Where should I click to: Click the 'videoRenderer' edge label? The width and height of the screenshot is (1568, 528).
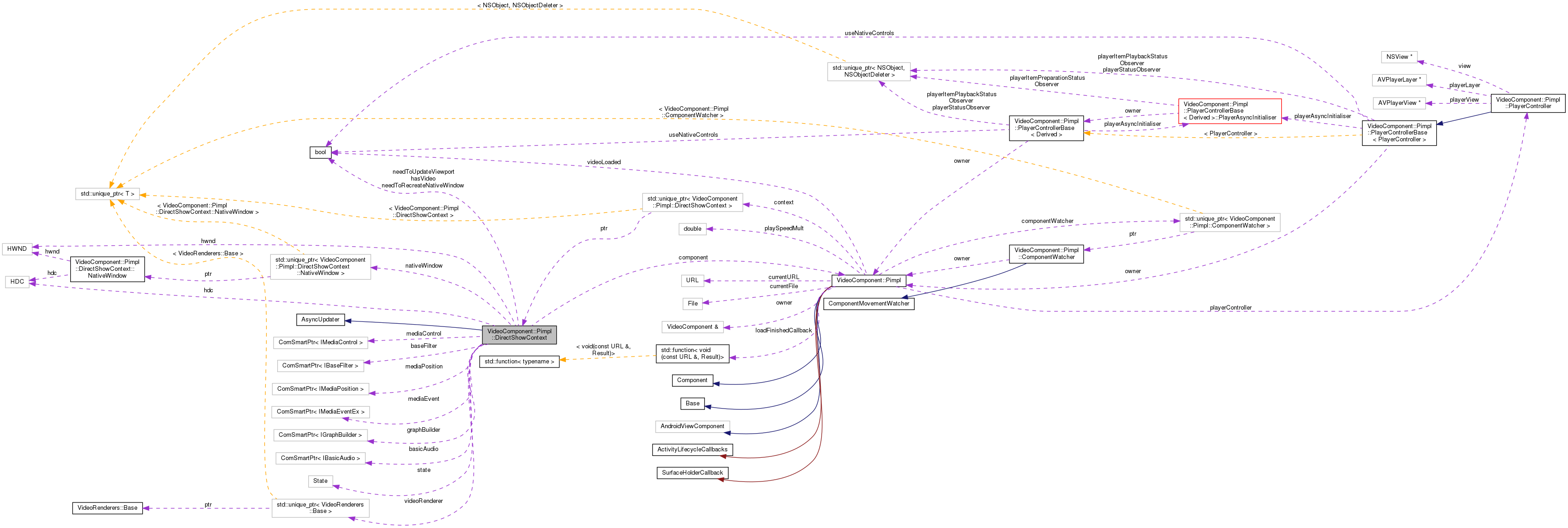tap(424, 501)
